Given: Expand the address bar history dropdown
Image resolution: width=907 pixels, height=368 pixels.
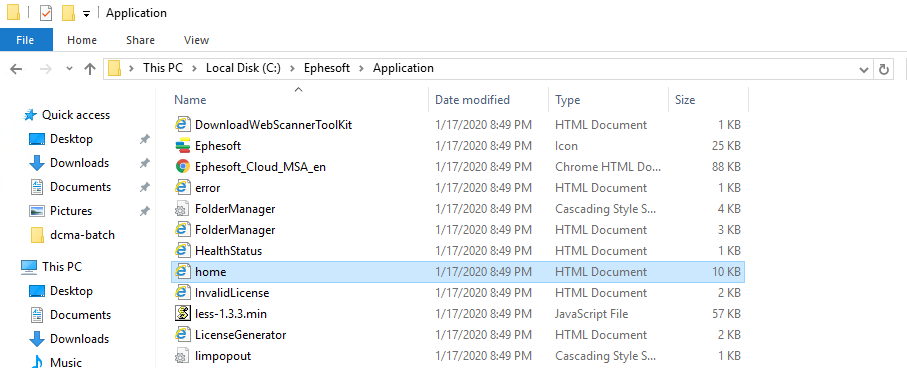Looking at the screenshot, I should 864,69.
